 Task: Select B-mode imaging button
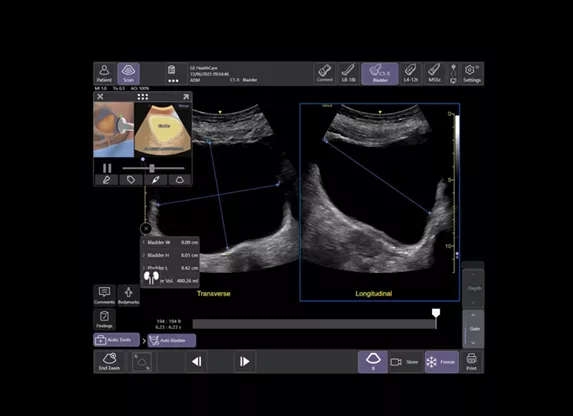tap(373, 362)
